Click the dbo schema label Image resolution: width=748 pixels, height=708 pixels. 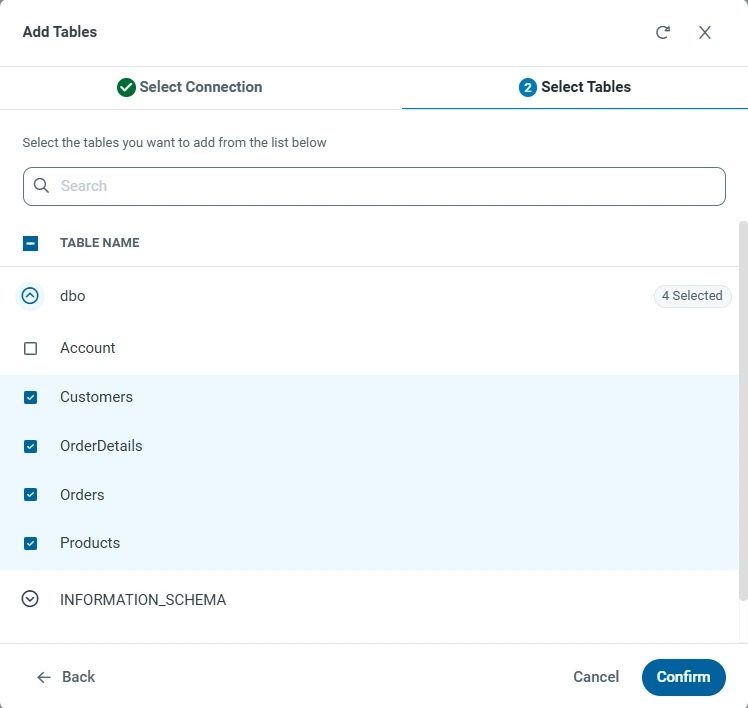(73, 296)
